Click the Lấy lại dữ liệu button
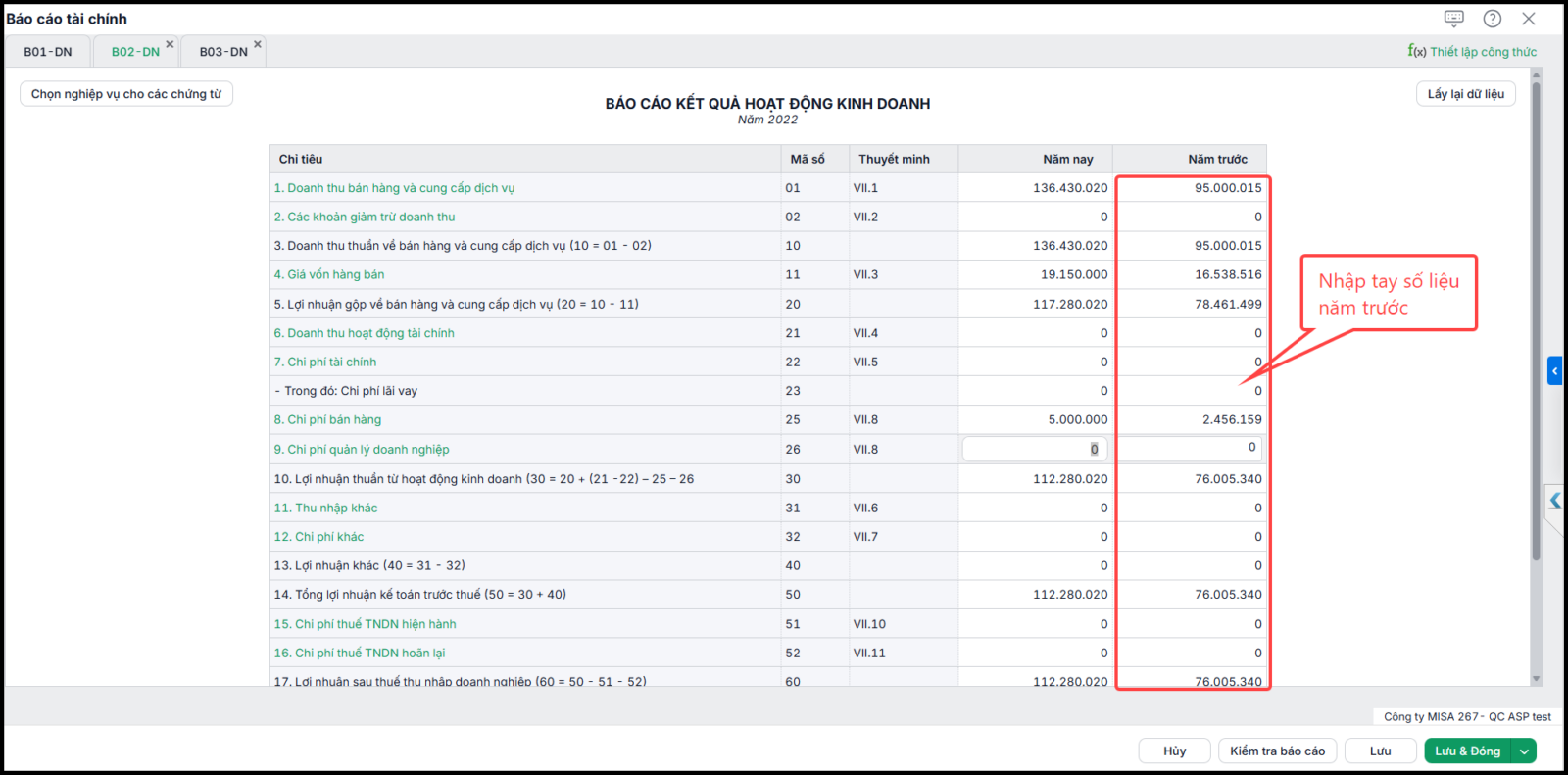This screenshot has width=1568, height=775. pyautogui.click(x=1466, y=94)
